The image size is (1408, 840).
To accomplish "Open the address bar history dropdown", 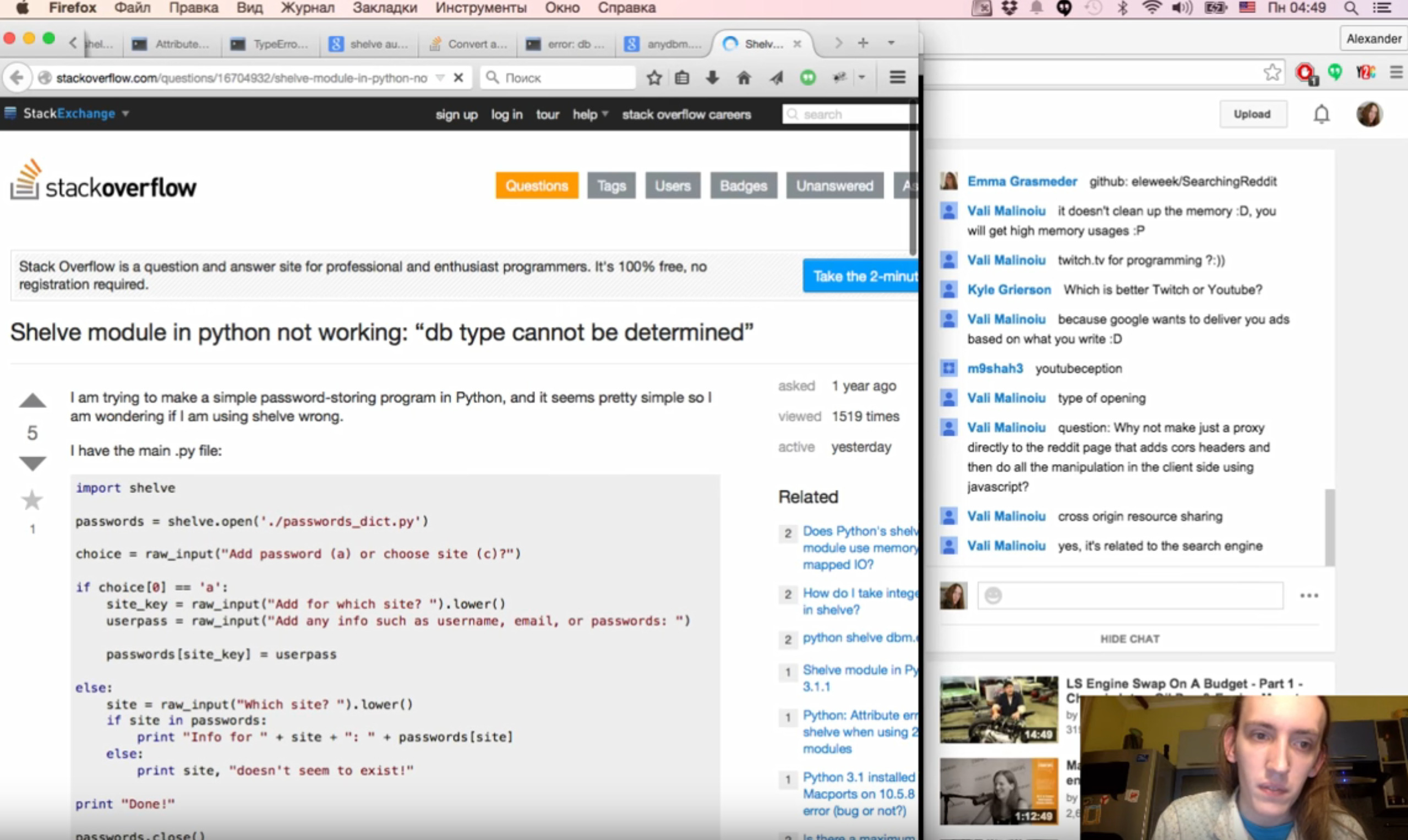I will (440, 78).
